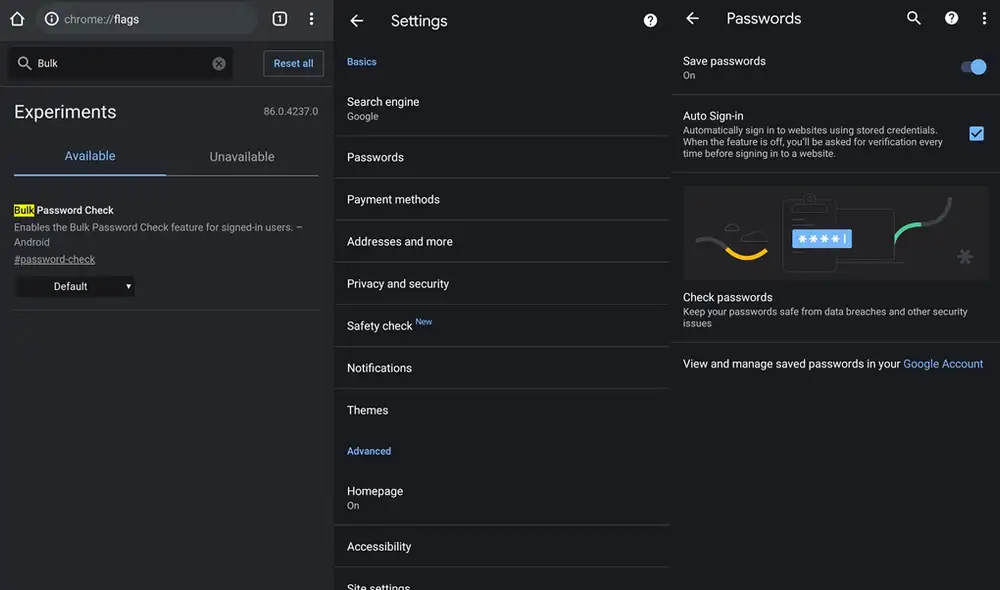The height and width of the screenshot is (590, 1000).
Task: Switch to the Unavailable experiments tab
Action: (242, 157)
